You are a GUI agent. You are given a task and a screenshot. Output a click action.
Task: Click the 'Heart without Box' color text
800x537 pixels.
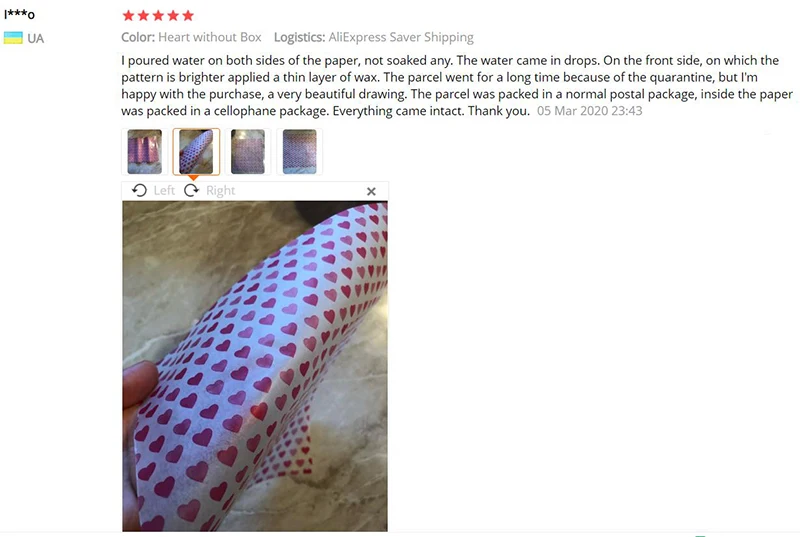click(x=210, y=37)
